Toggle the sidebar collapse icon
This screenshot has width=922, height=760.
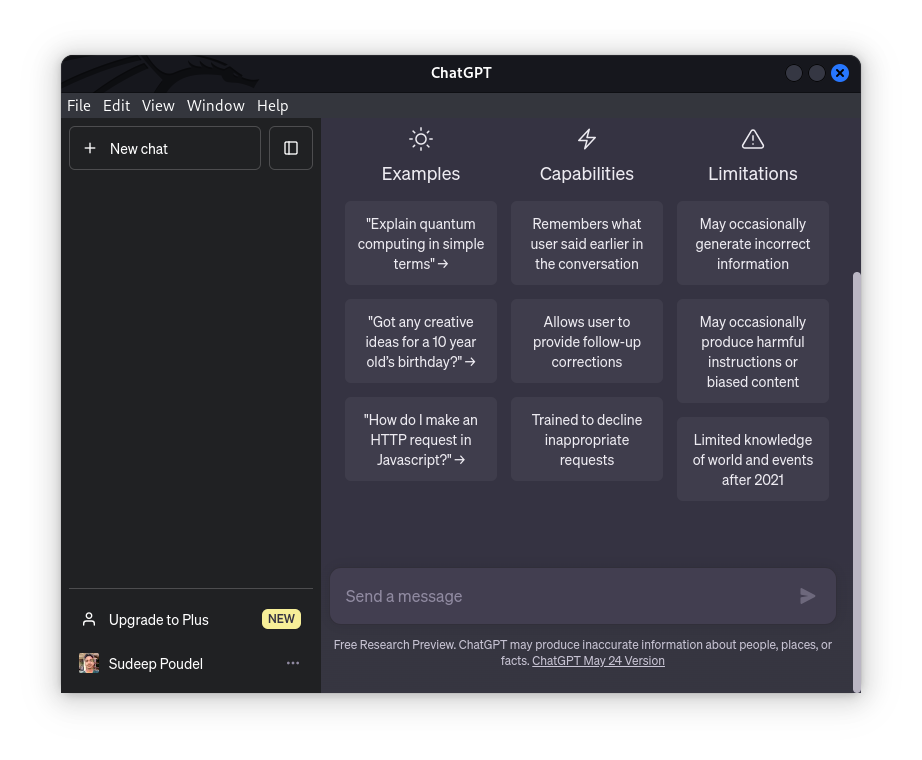tap(290, 147)
